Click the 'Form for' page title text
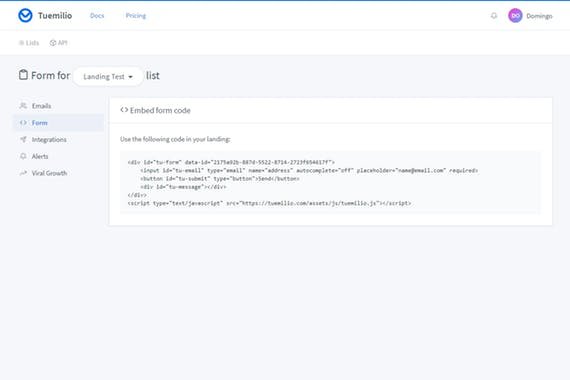The height and width of the screenshot is (380, 570). pos(51,75)
